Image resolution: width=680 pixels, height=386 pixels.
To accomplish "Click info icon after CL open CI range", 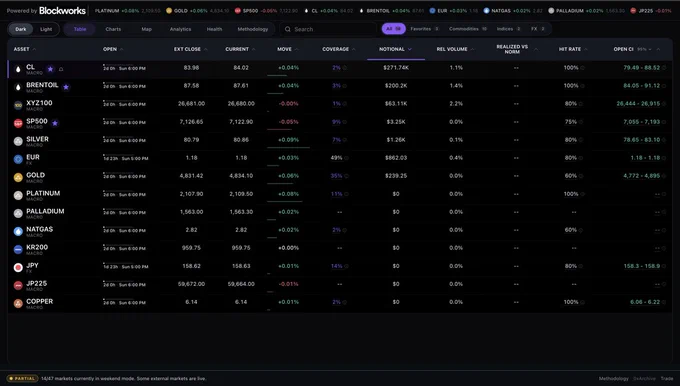I will point(664,68).
